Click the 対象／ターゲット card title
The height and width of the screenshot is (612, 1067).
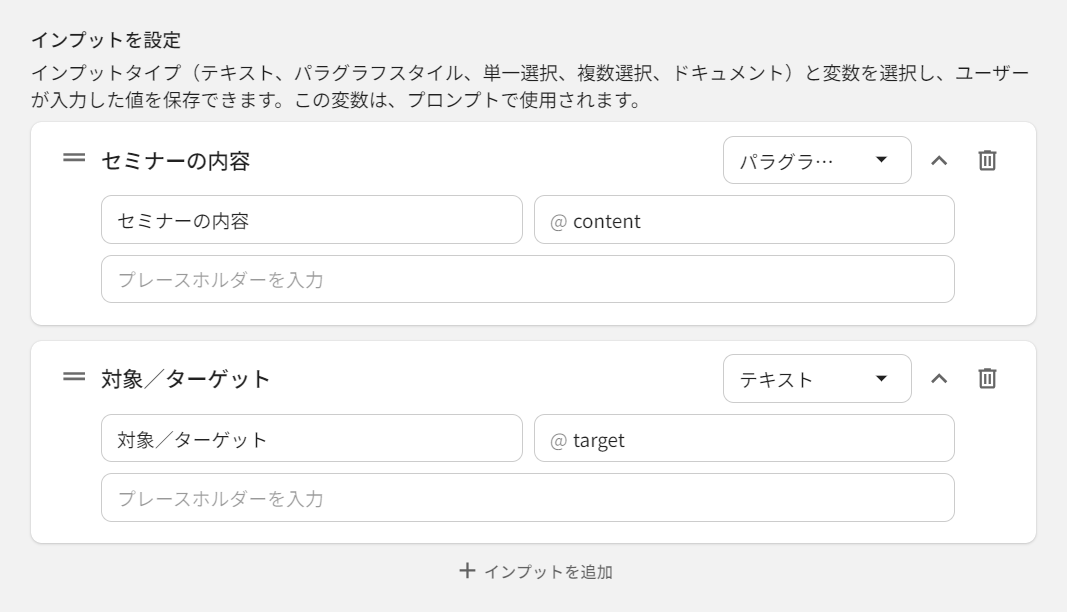click(x=186, y=379)
